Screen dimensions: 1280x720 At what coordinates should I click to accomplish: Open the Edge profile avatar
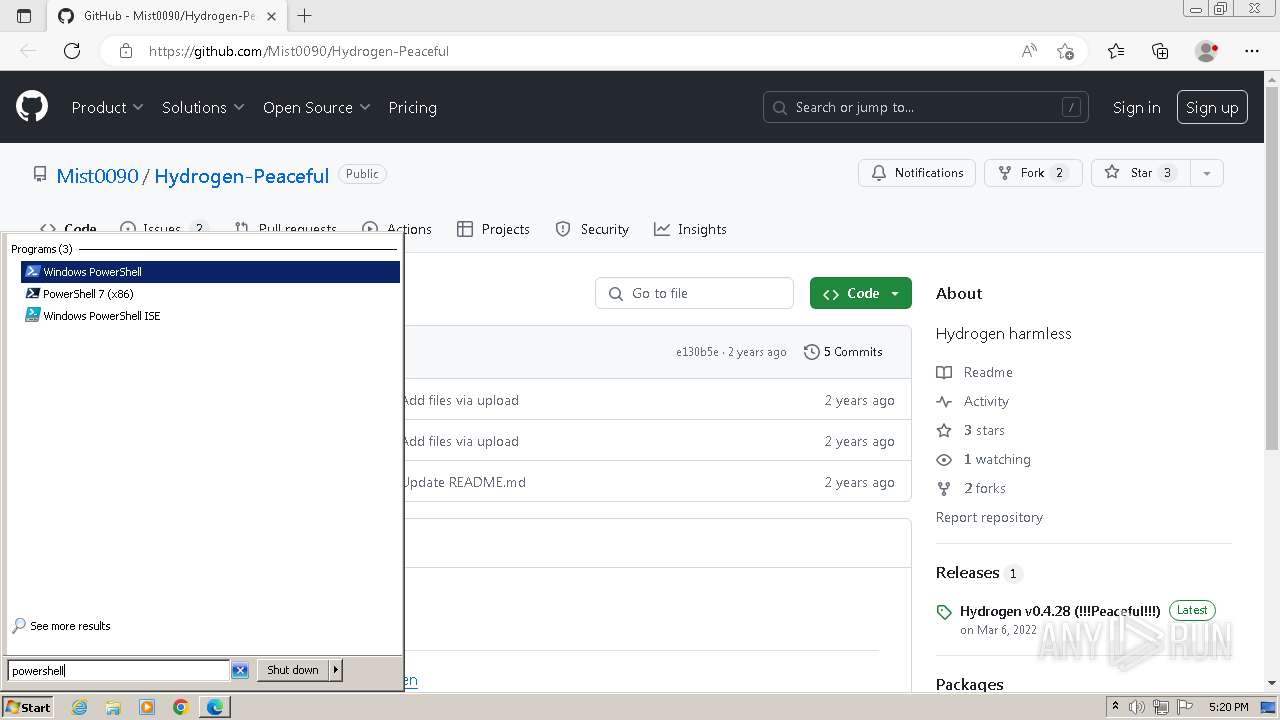pos(1207,51)
